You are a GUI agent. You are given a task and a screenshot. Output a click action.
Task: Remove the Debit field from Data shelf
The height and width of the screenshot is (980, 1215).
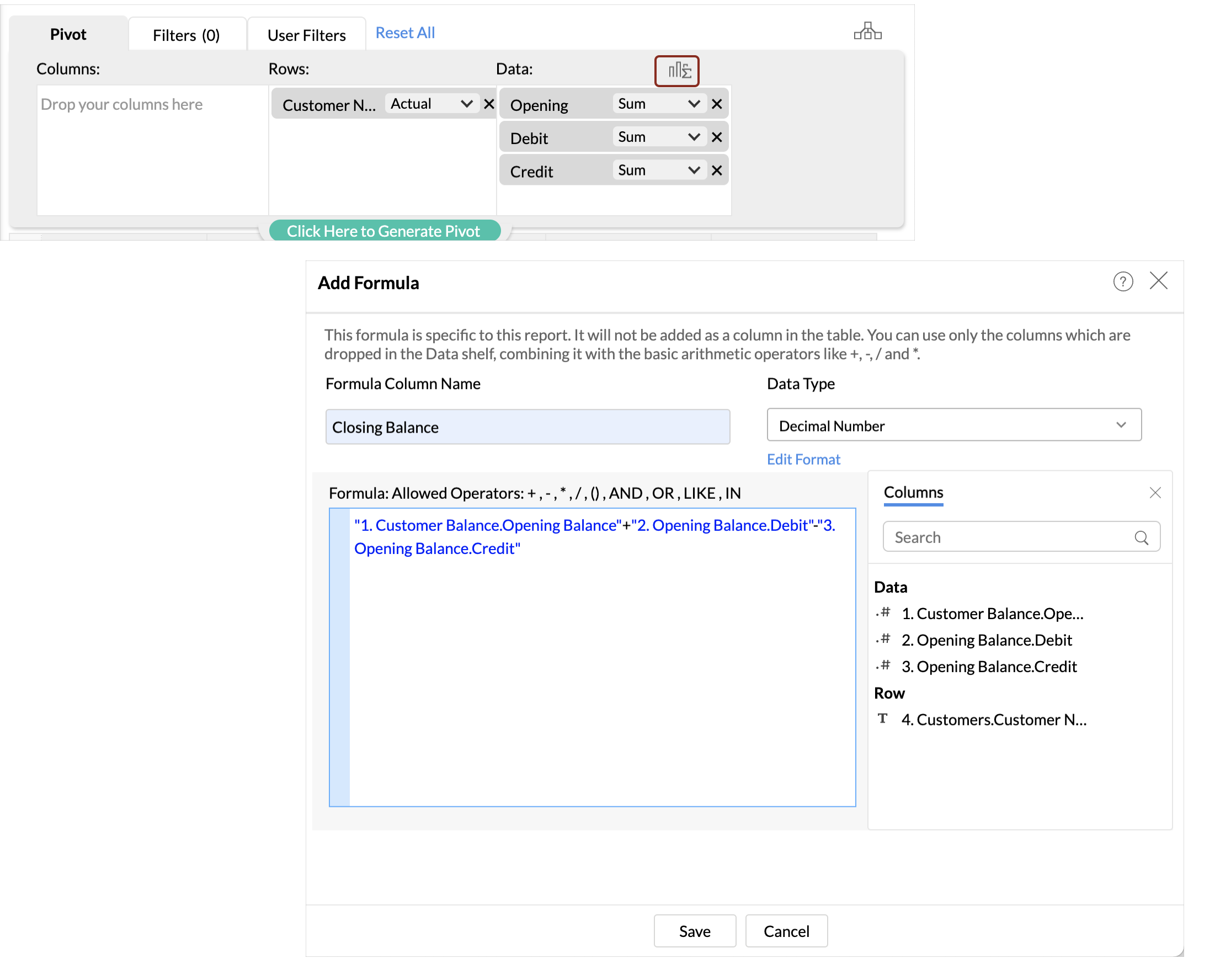tap(717, 137)
